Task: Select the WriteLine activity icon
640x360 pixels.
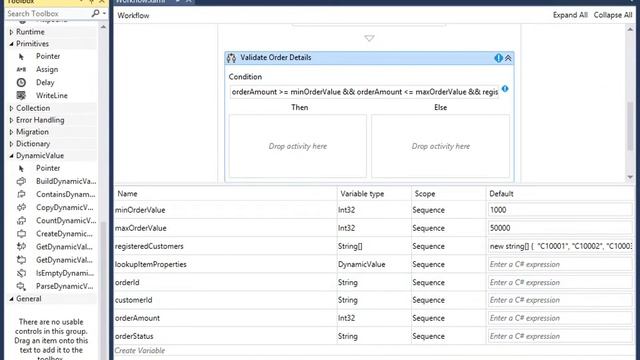Action: (x=21, y=96)
